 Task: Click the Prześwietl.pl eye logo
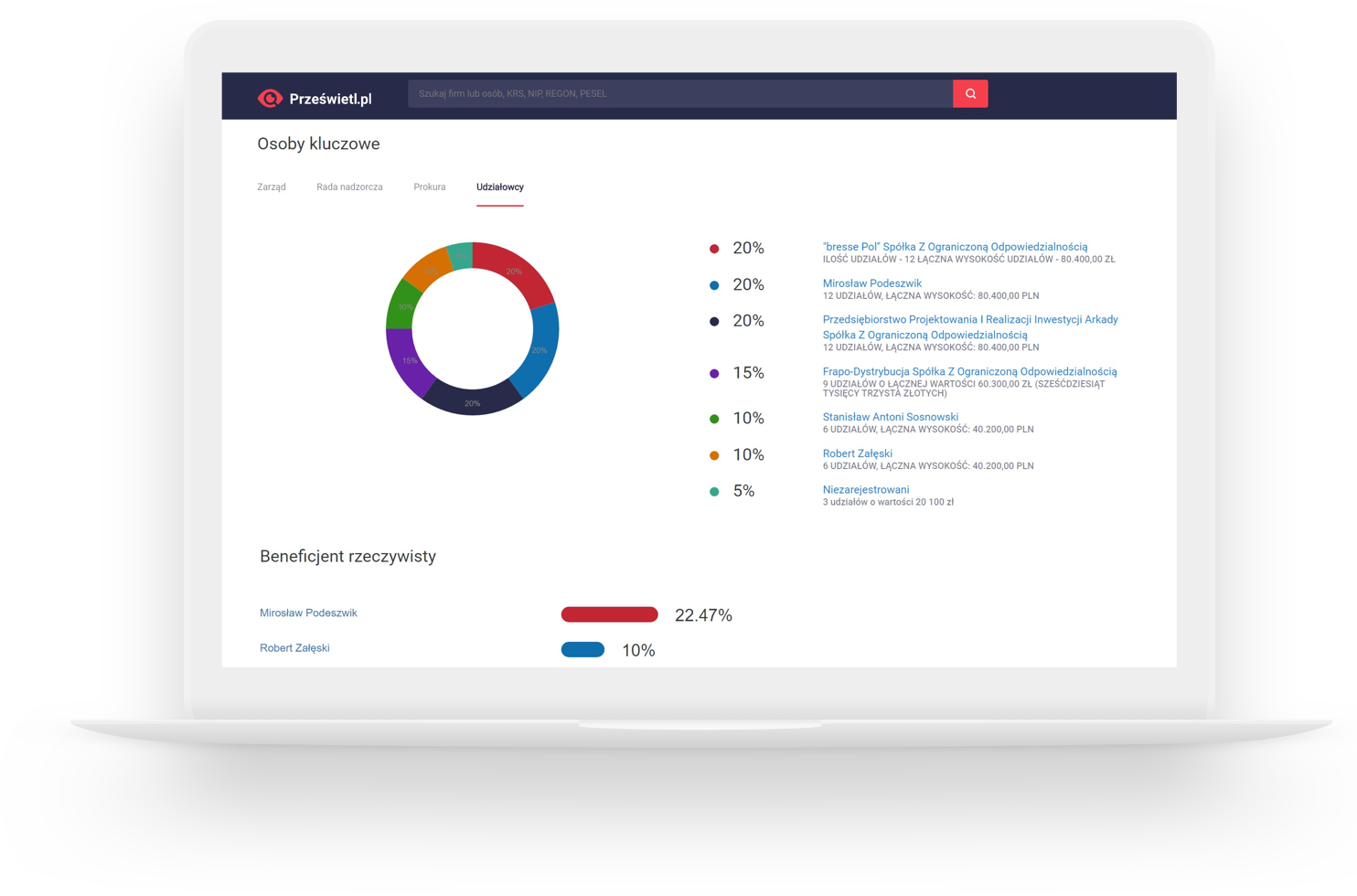270,98
